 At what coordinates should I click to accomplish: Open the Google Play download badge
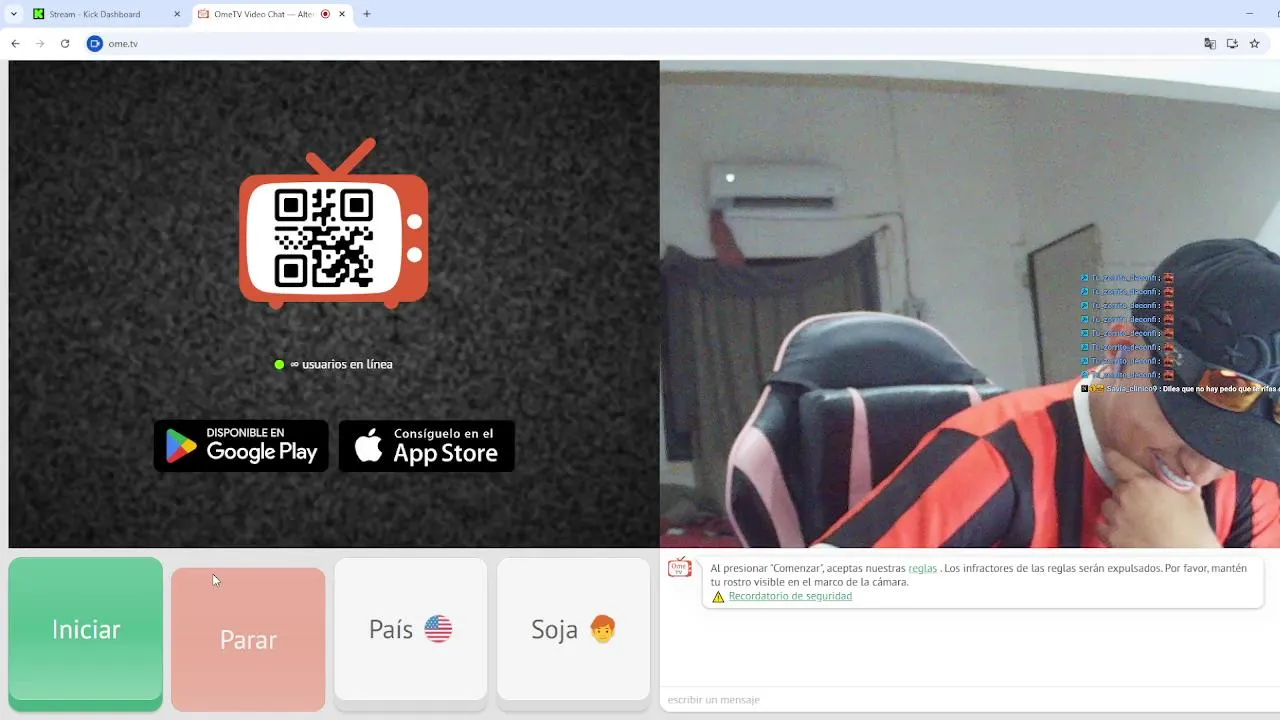pos(241,446)
